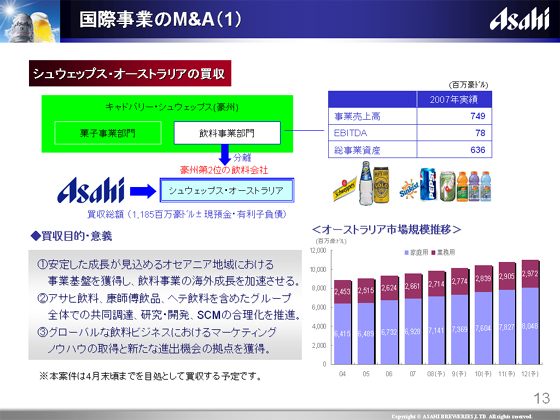Select the blue Asahi logo beside arrow
Image resolution: width=560 pixels, height=420 pixels.
(91, 190)
